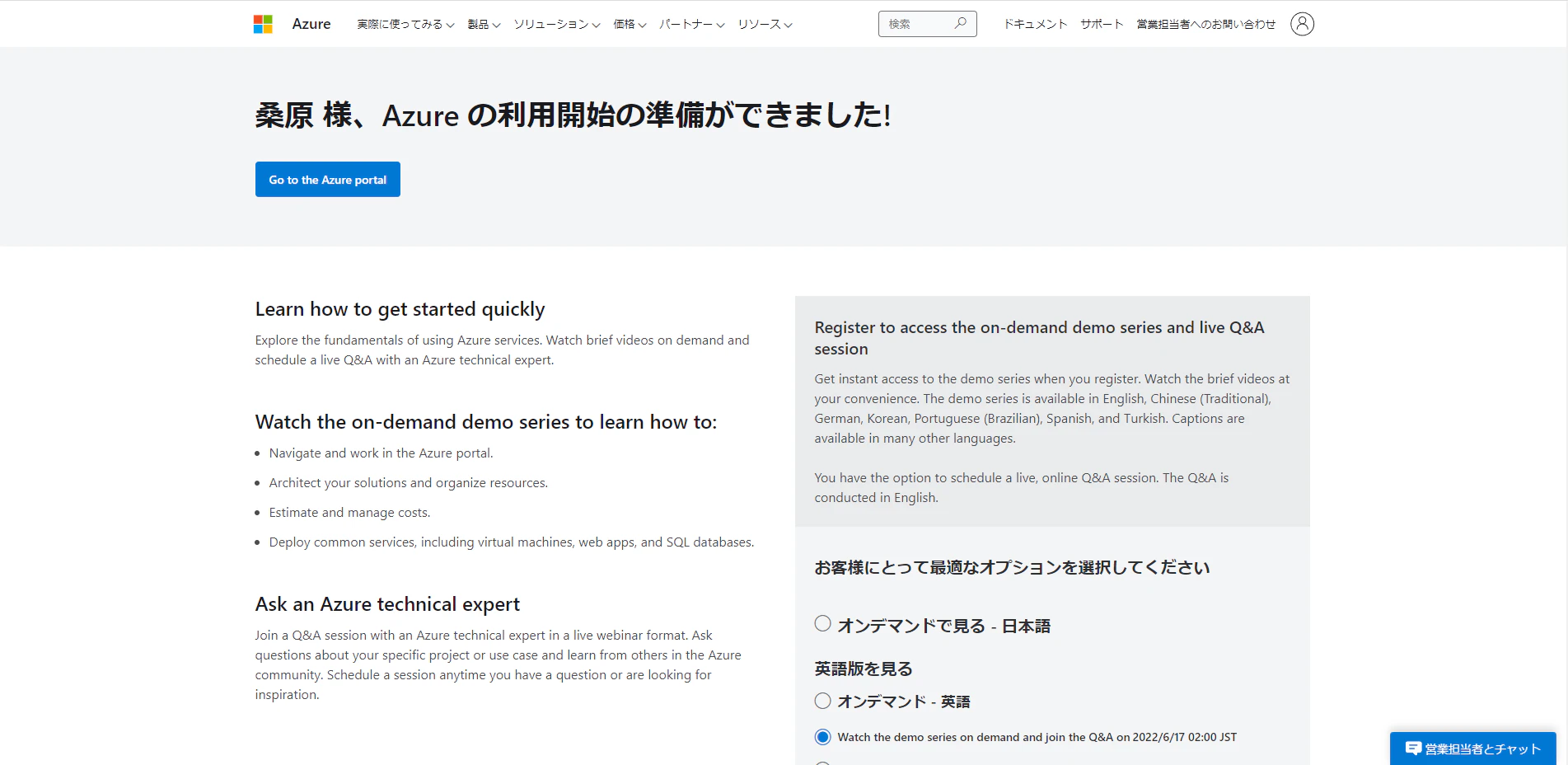Click the Ask an Azure technical expert heading
Image resolution: width=1568 pixels, height=765 pixels.
pyautogui.click(x=387, y=604)
